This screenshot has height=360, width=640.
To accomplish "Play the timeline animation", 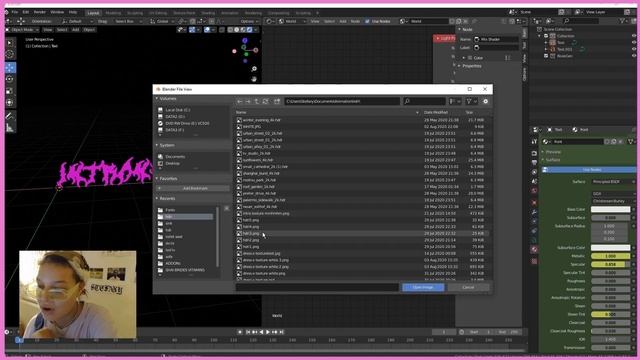I will [268, 332].
